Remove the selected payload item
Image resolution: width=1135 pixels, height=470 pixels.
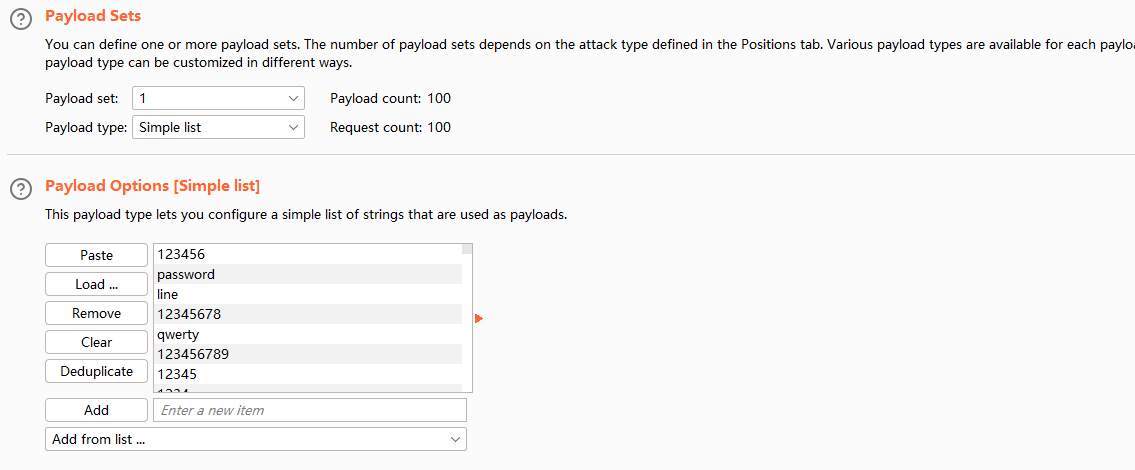click(x=96, y=313)
